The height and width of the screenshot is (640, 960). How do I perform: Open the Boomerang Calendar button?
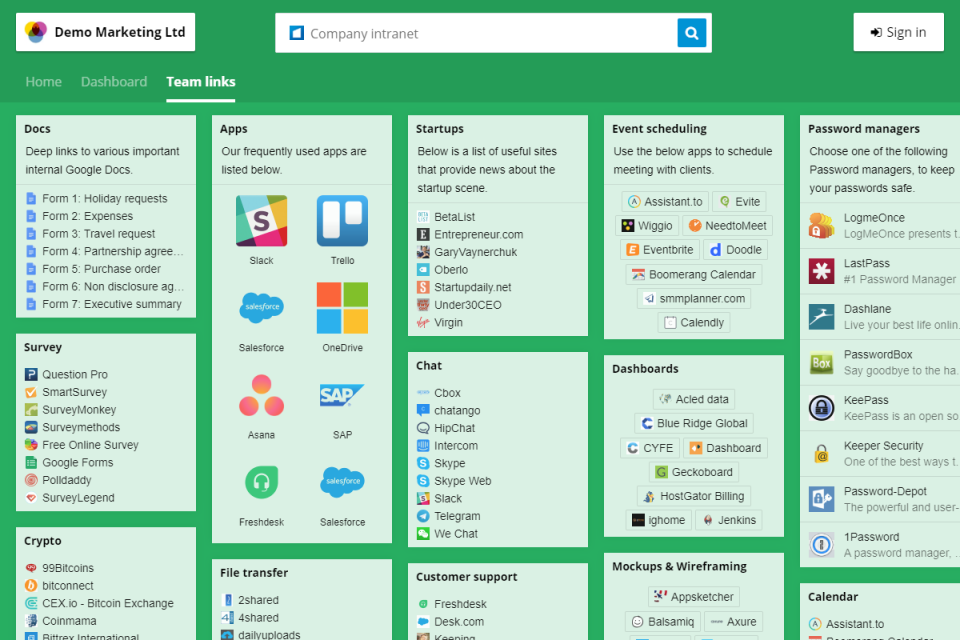click(694, 274)
